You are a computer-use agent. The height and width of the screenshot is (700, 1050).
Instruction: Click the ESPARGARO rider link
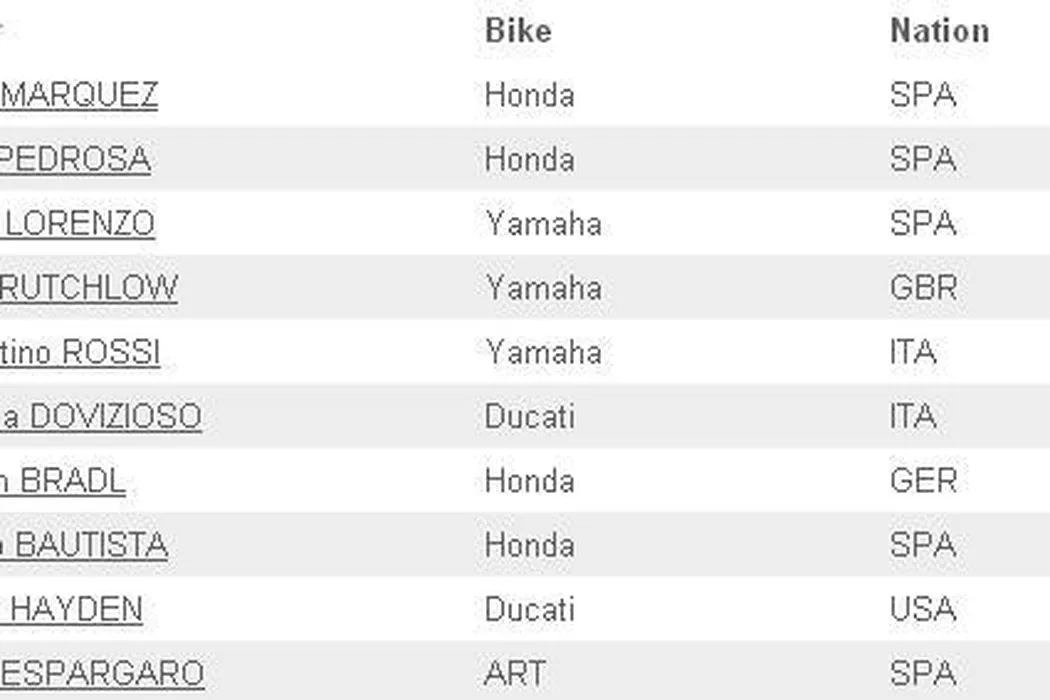pos(102,673)
